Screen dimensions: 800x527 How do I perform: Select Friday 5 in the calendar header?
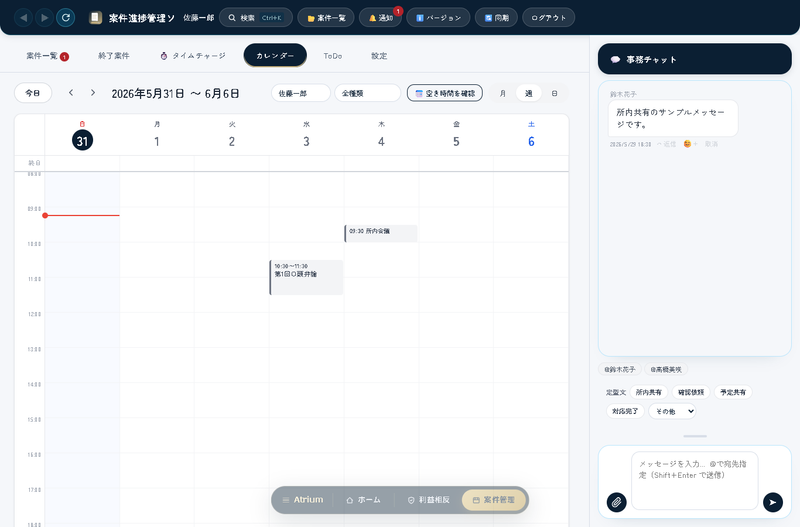tap(456, 136)
